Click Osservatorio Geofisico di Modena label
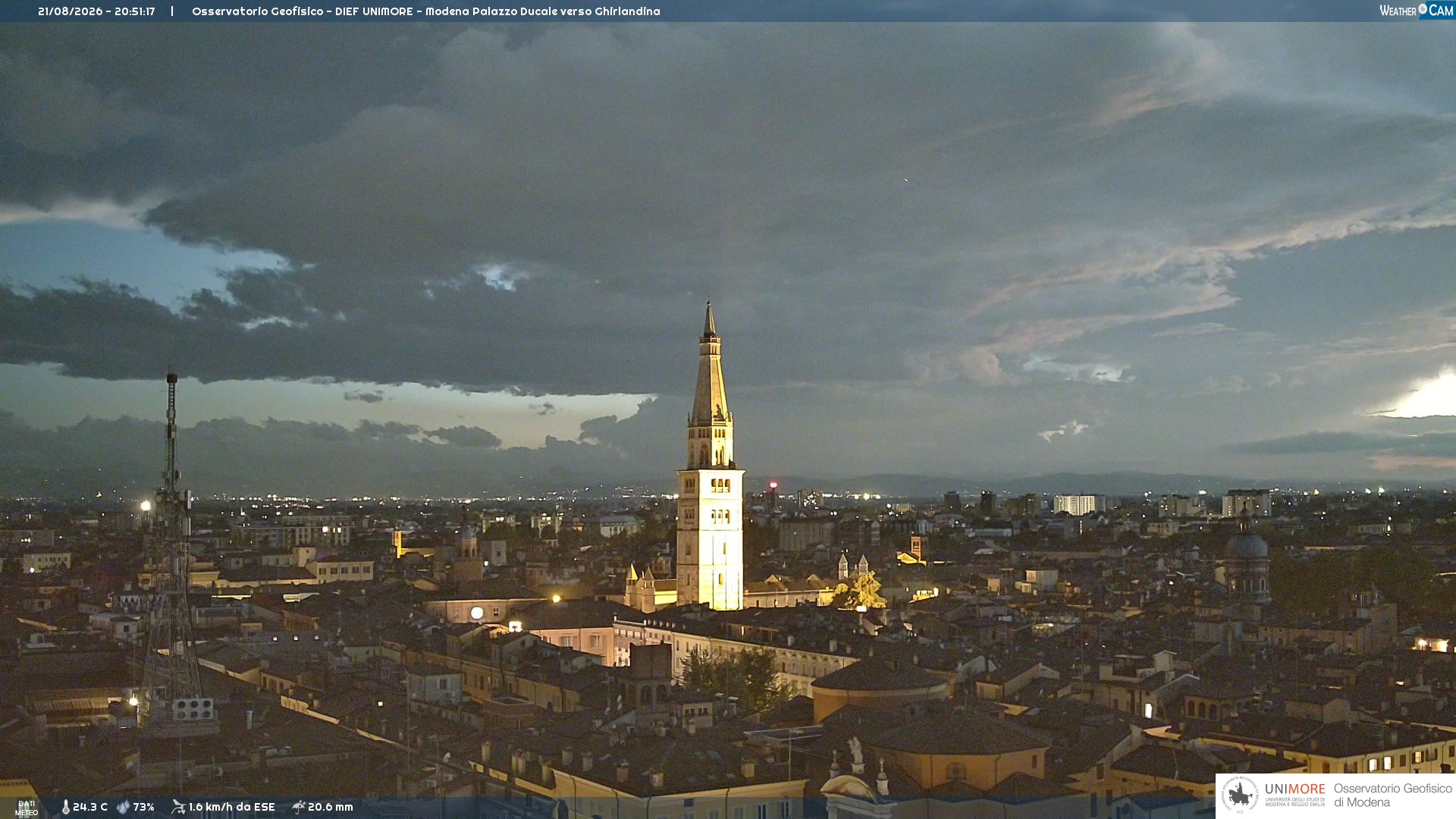The width and height of the screenshot is (1456, 819). [1392, 795]
